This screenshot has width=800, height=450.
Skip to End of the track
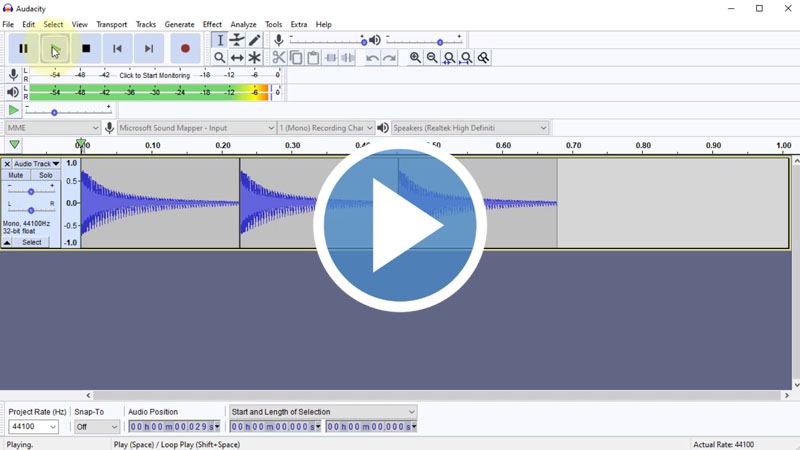point(149,48)
